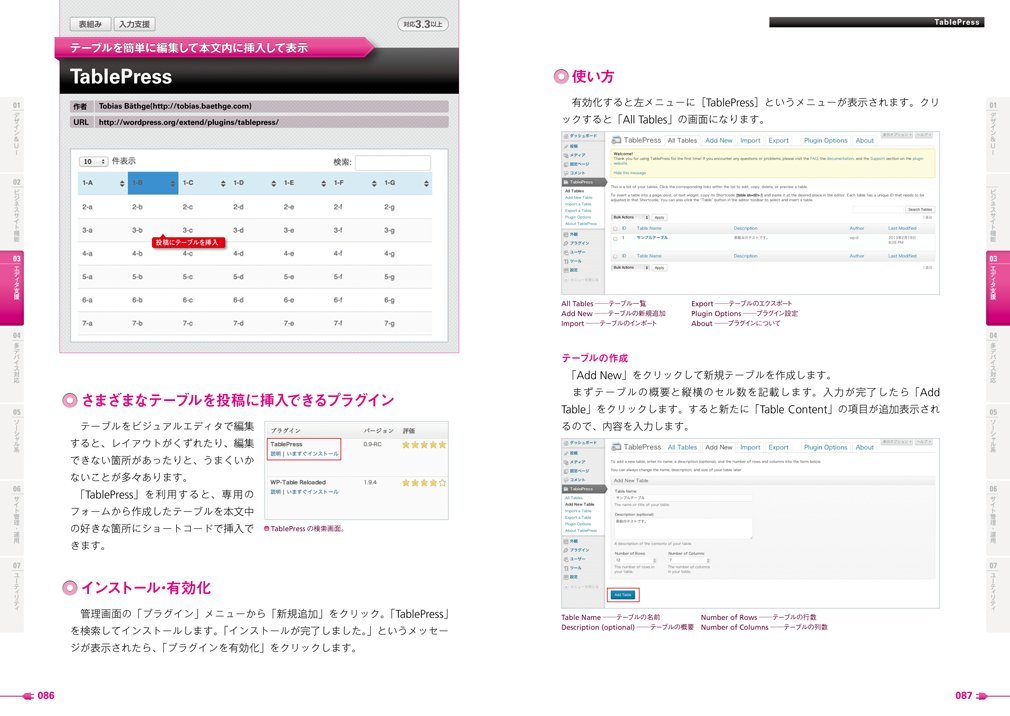Click the Search Tables button
This screenshot has width=1010, height=716.
click(x=919, y=209)
